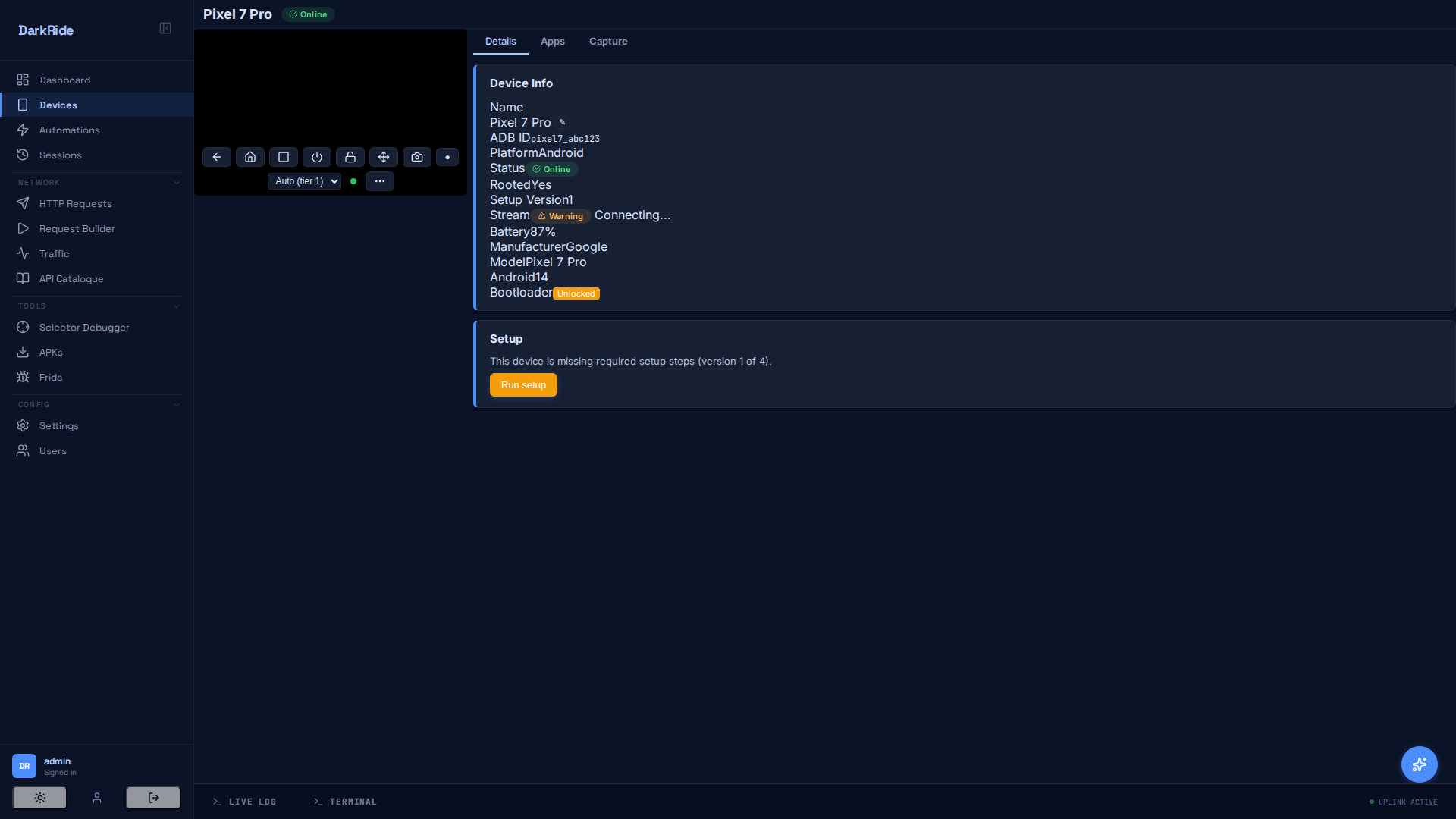Start screen recording dot button
This screenshot has width=1456, height=819.
pos(447,157)
